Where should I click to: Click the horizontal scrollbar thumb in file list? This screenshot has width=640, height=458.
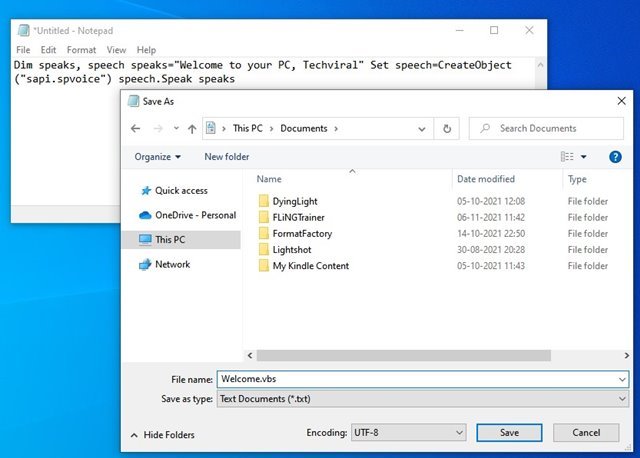tap(403, 356)
